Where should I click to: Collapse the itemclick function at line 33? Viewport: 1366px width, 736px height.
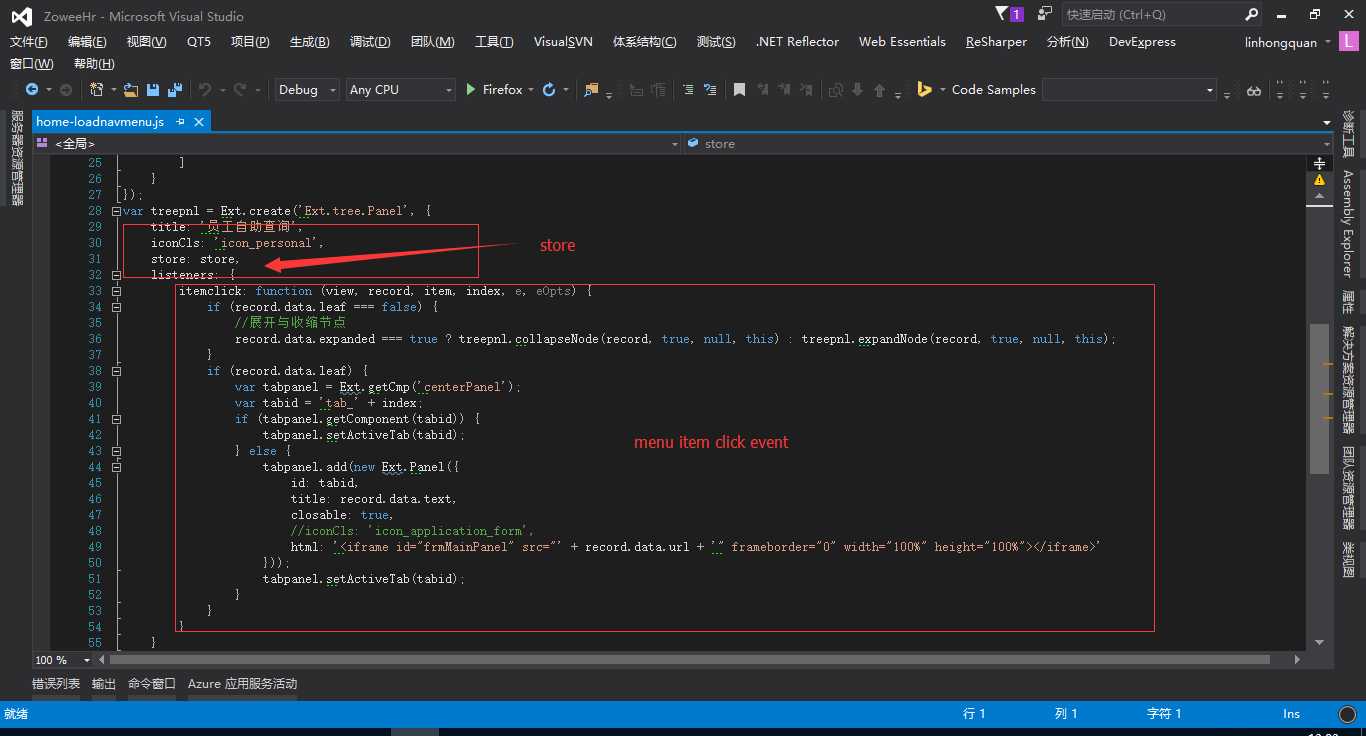pyautogui.click(x=116, y=291)
